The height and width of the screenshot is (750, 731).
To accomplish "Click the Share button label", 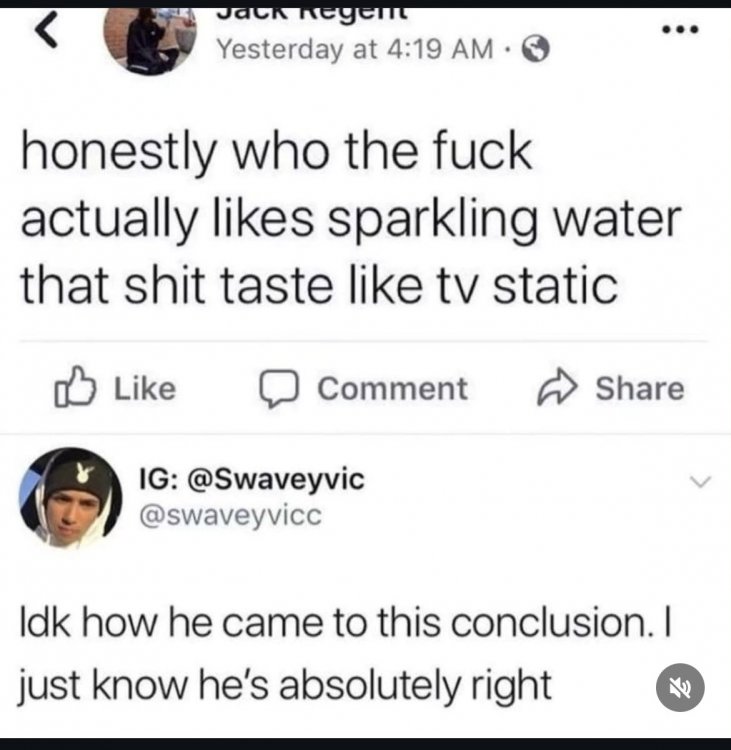I will click(x=640, y=388).
